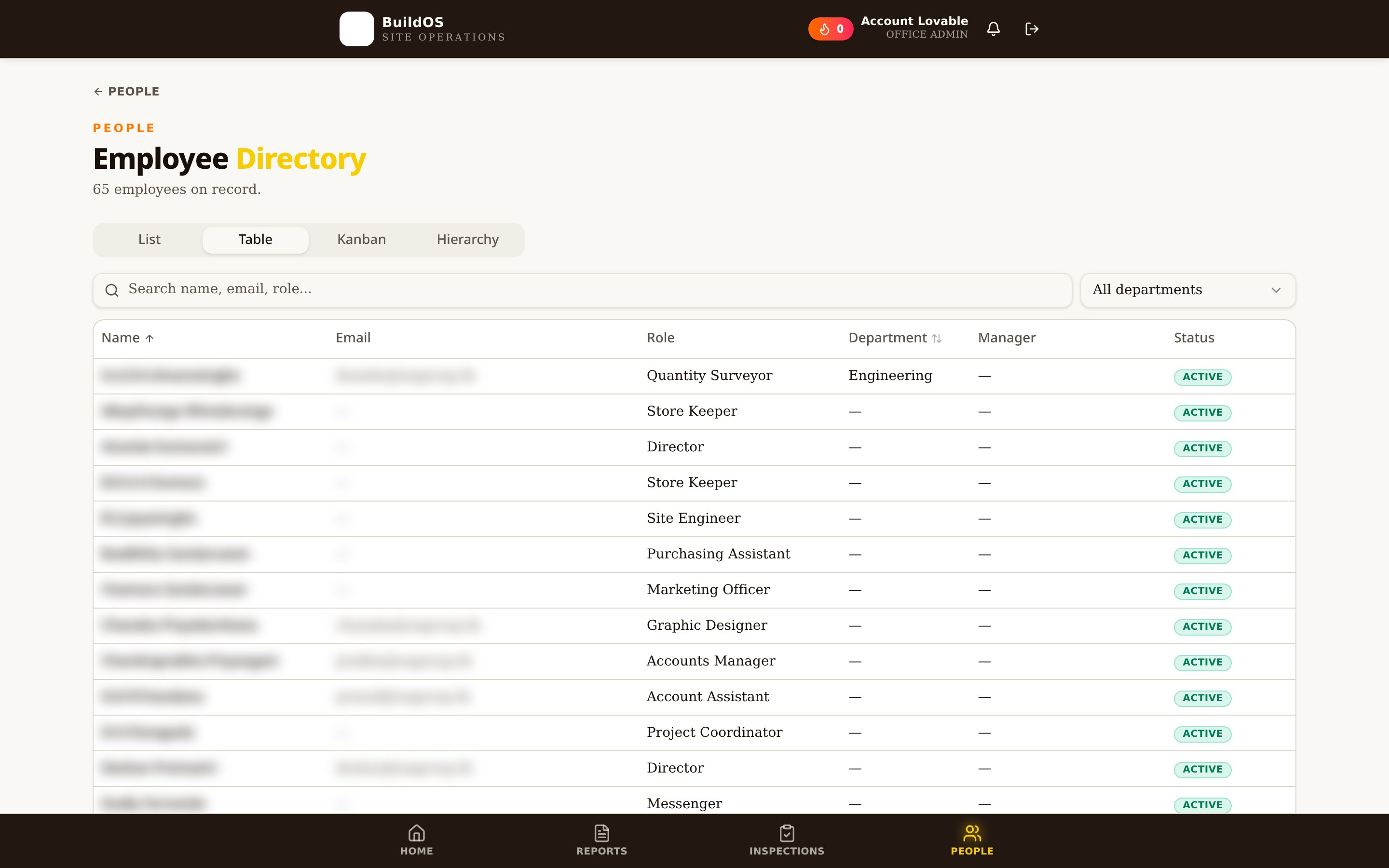1389x868 pixels.
Task: Click the Accounts Manager role cell
Action: 711,661
